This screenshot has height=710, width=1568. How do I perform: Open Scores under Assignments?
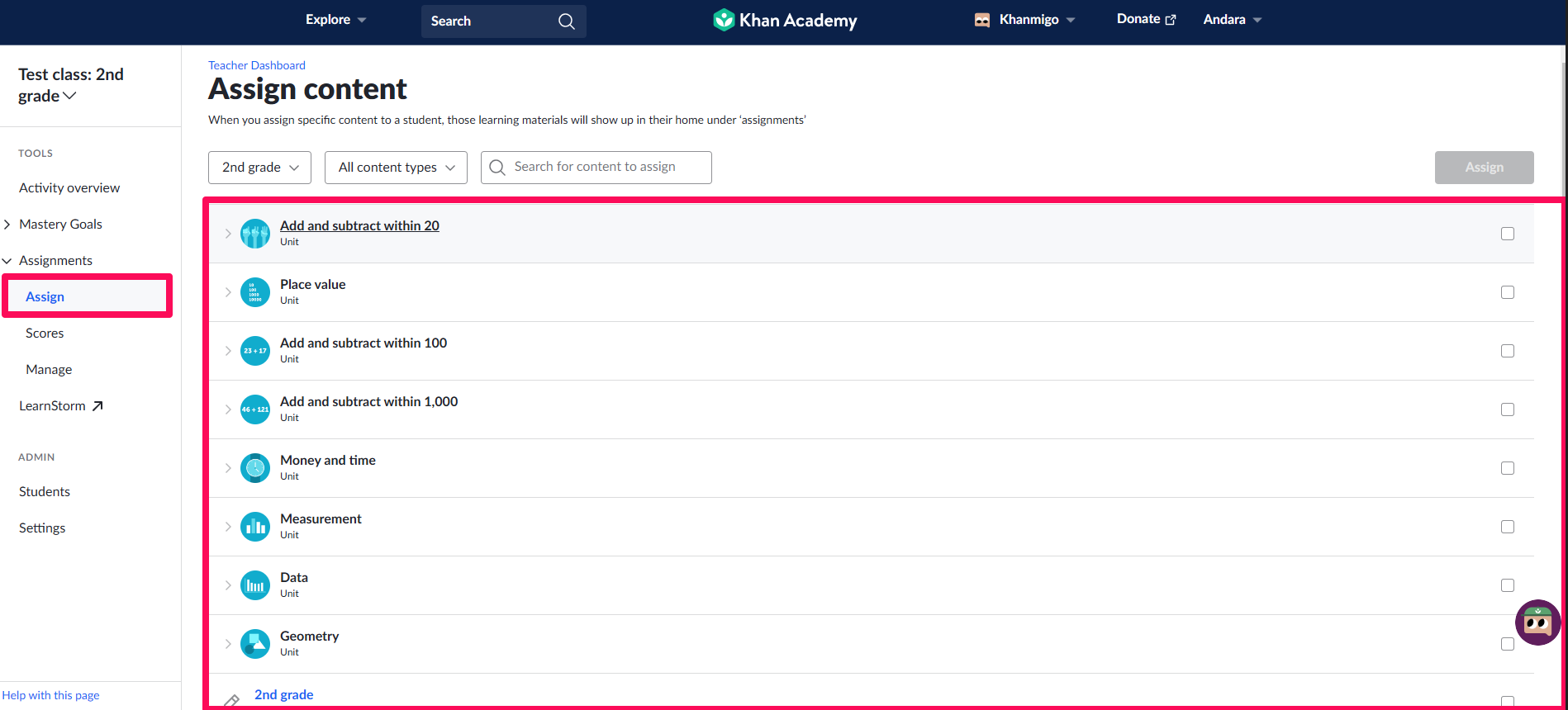[45, 333]
